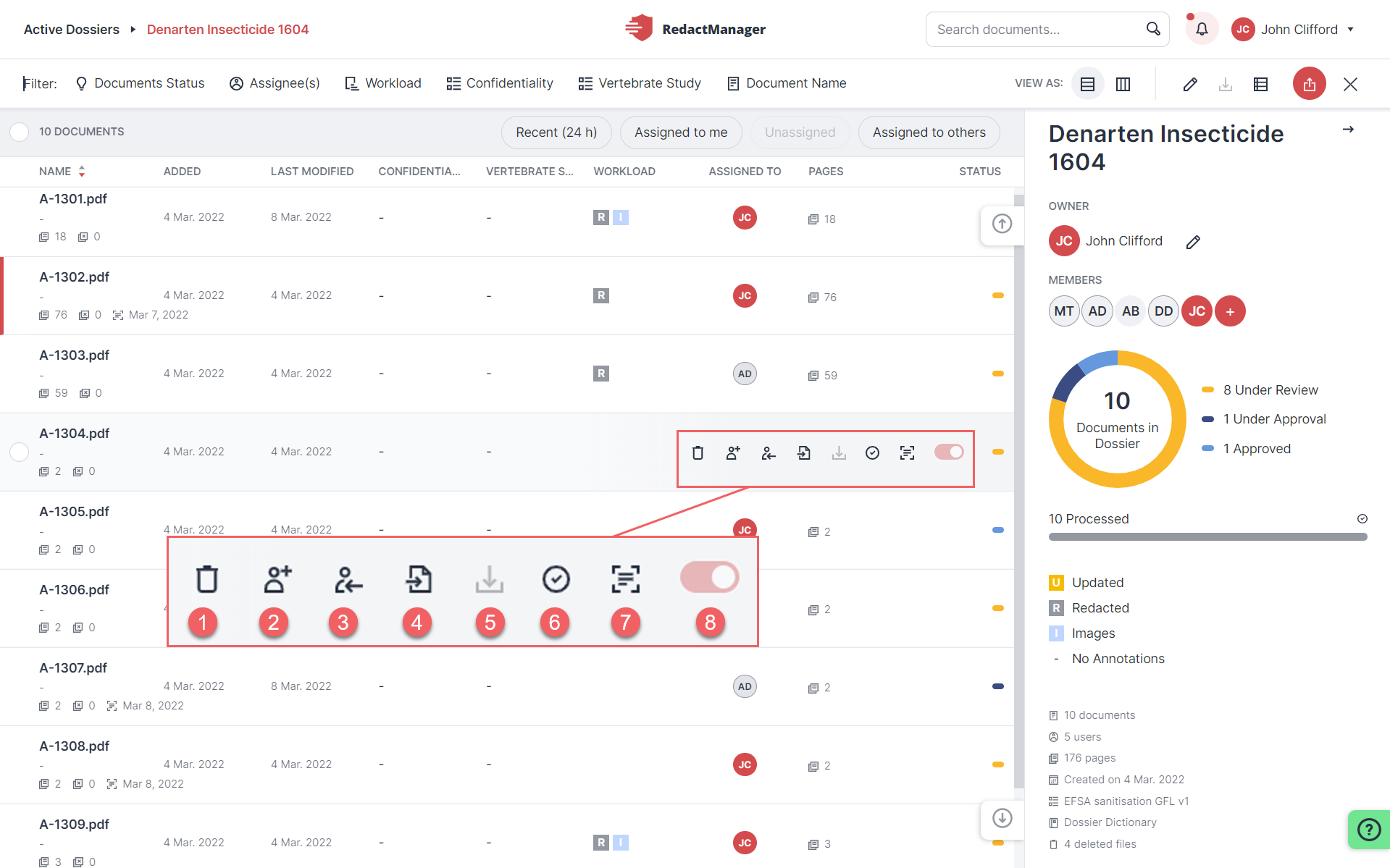Open the notifications bell

pos(1202,29)
